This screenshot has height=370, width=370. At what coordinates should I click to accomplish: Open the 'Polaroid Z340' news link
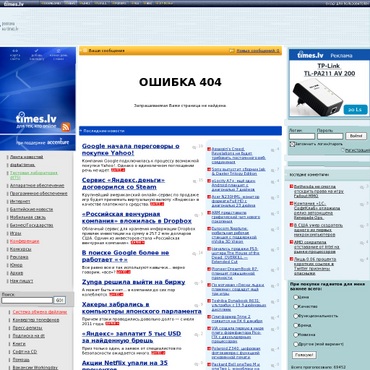236,353
